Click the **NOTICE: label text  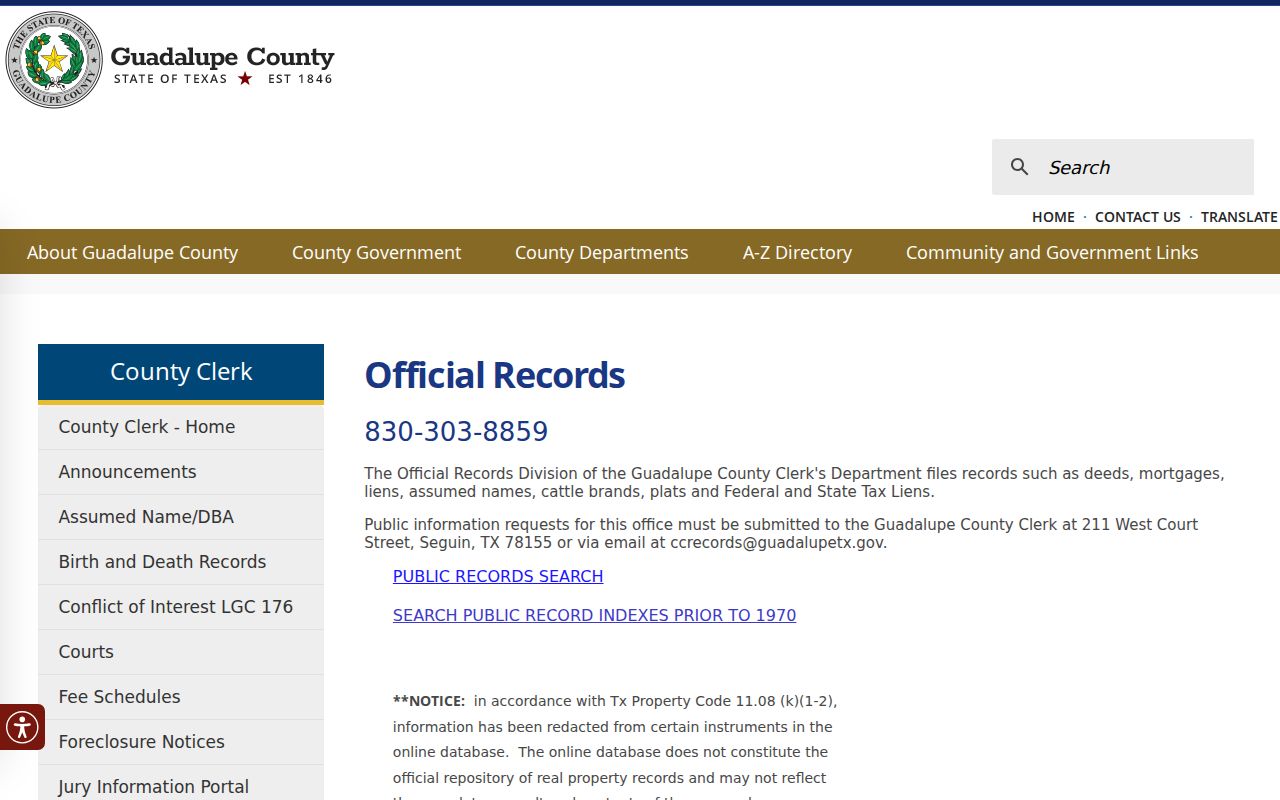pos(429,701)
